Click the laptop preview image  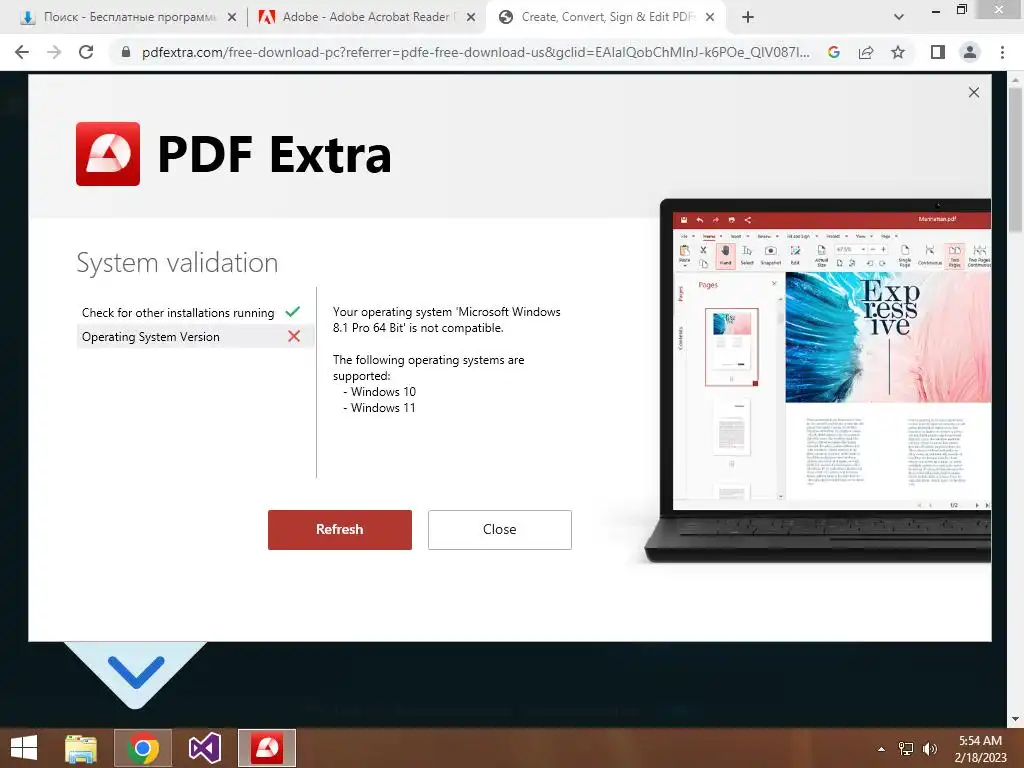click(818, 380)
